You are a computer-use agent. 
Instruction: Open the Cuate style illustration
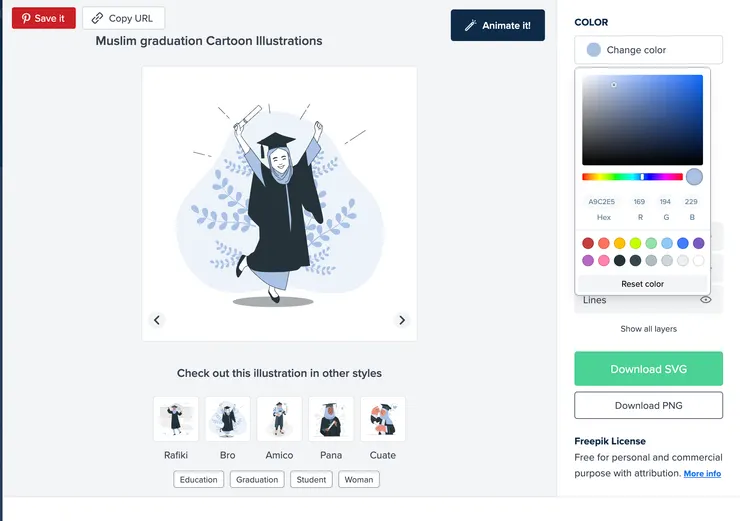[x=383, y=419]
